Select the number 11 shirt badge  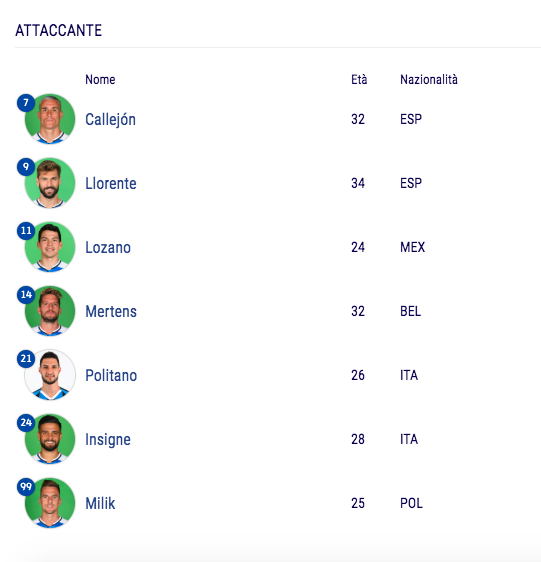[26, 231]
